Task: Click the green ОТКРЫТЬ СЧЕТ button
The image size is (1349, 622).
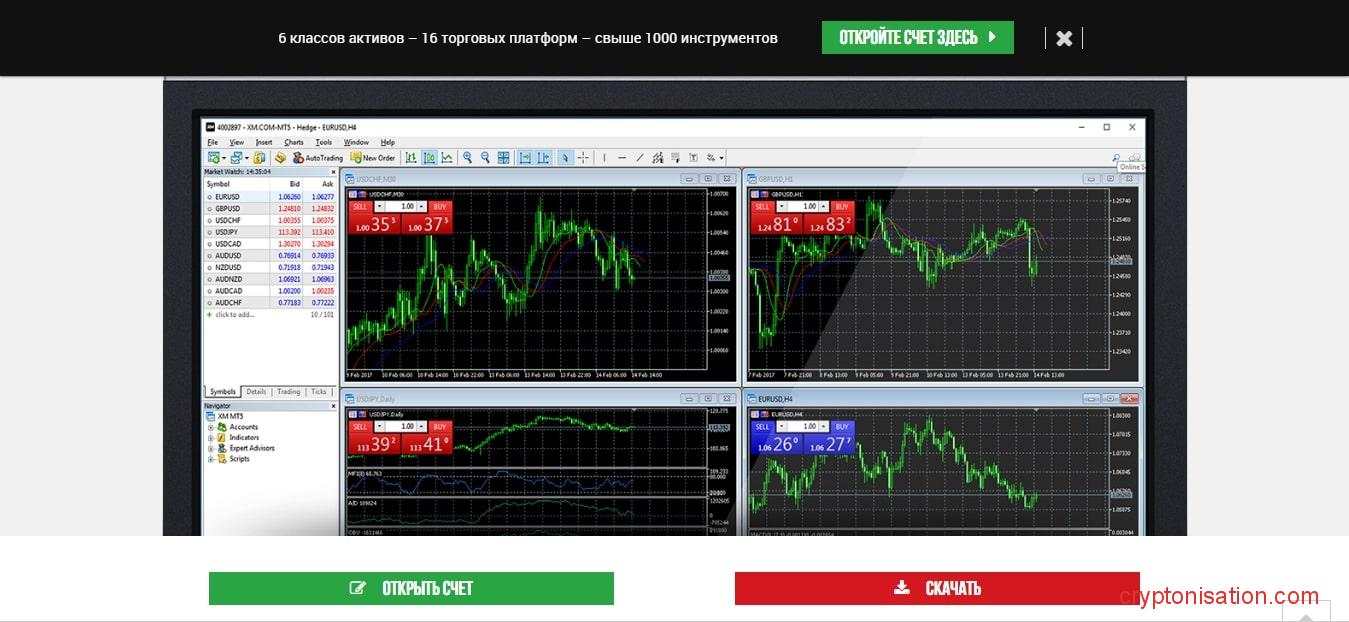Action: click(x=411, y=588)
